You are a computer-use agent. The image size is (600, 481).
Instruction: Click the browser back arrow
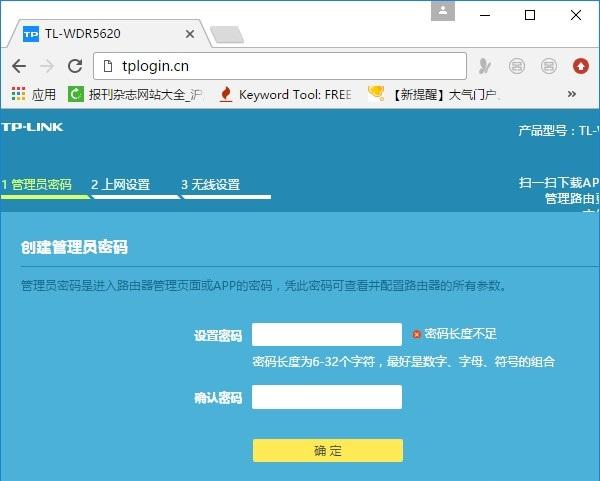point(19,66)
